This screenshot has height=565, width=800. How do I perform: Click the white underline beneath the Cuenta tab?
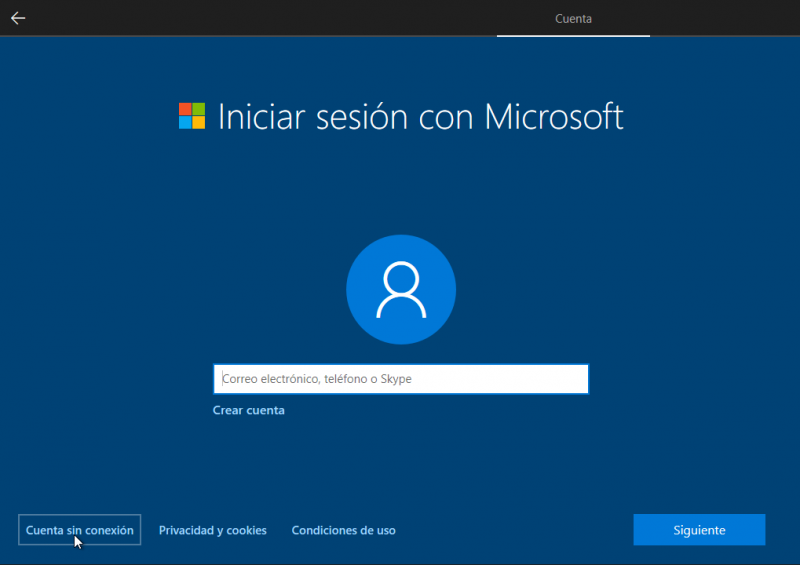[x=573, y=36]
